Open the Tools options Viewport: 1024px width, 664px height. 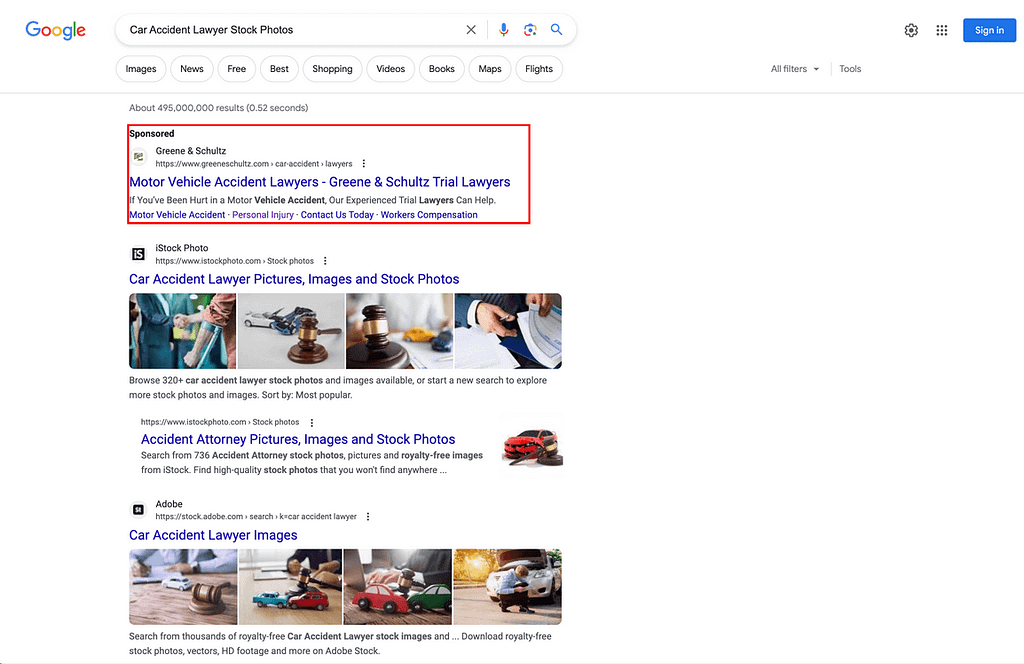(850, 69)
